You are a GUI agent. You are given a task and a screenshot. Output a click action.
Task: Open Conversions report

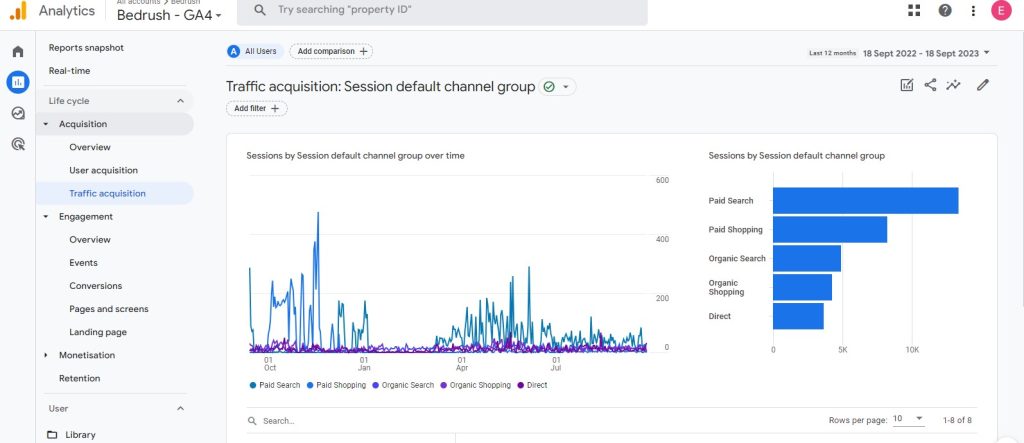(95, 286)
